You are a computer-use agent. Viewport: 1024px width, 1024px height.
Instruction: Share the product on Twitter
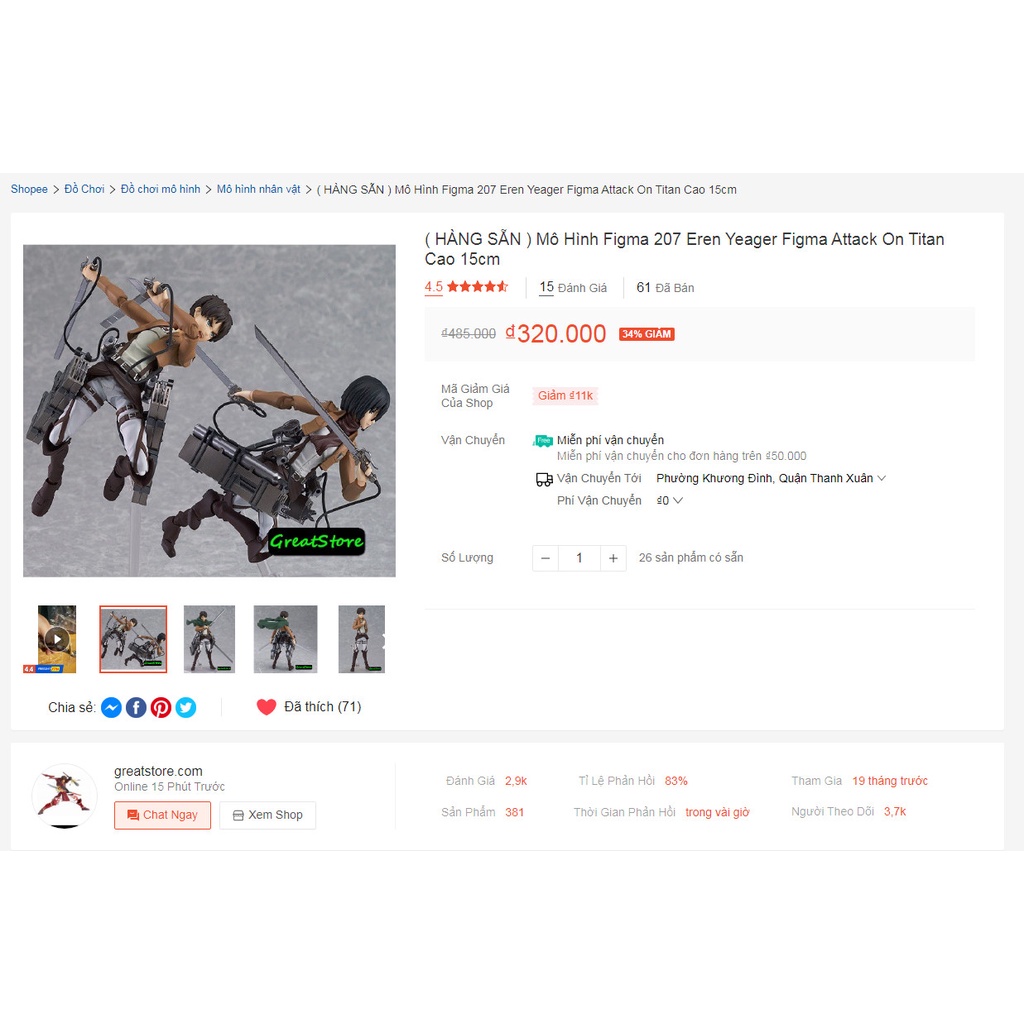(185, 707)
